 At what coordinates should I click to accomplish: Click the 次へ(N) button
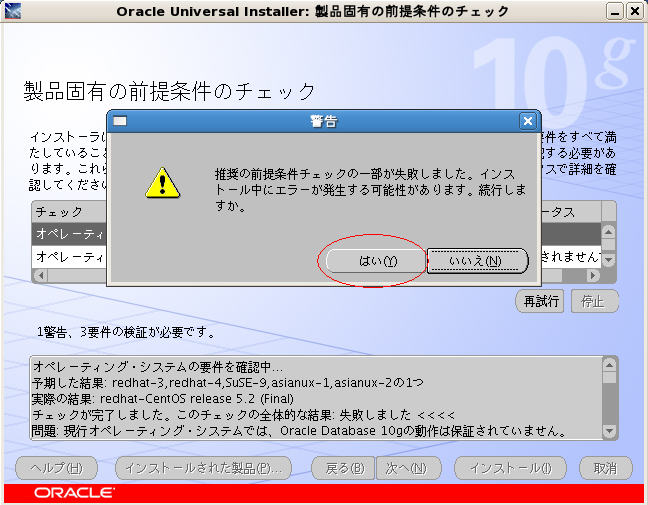(x=408, y=468)
